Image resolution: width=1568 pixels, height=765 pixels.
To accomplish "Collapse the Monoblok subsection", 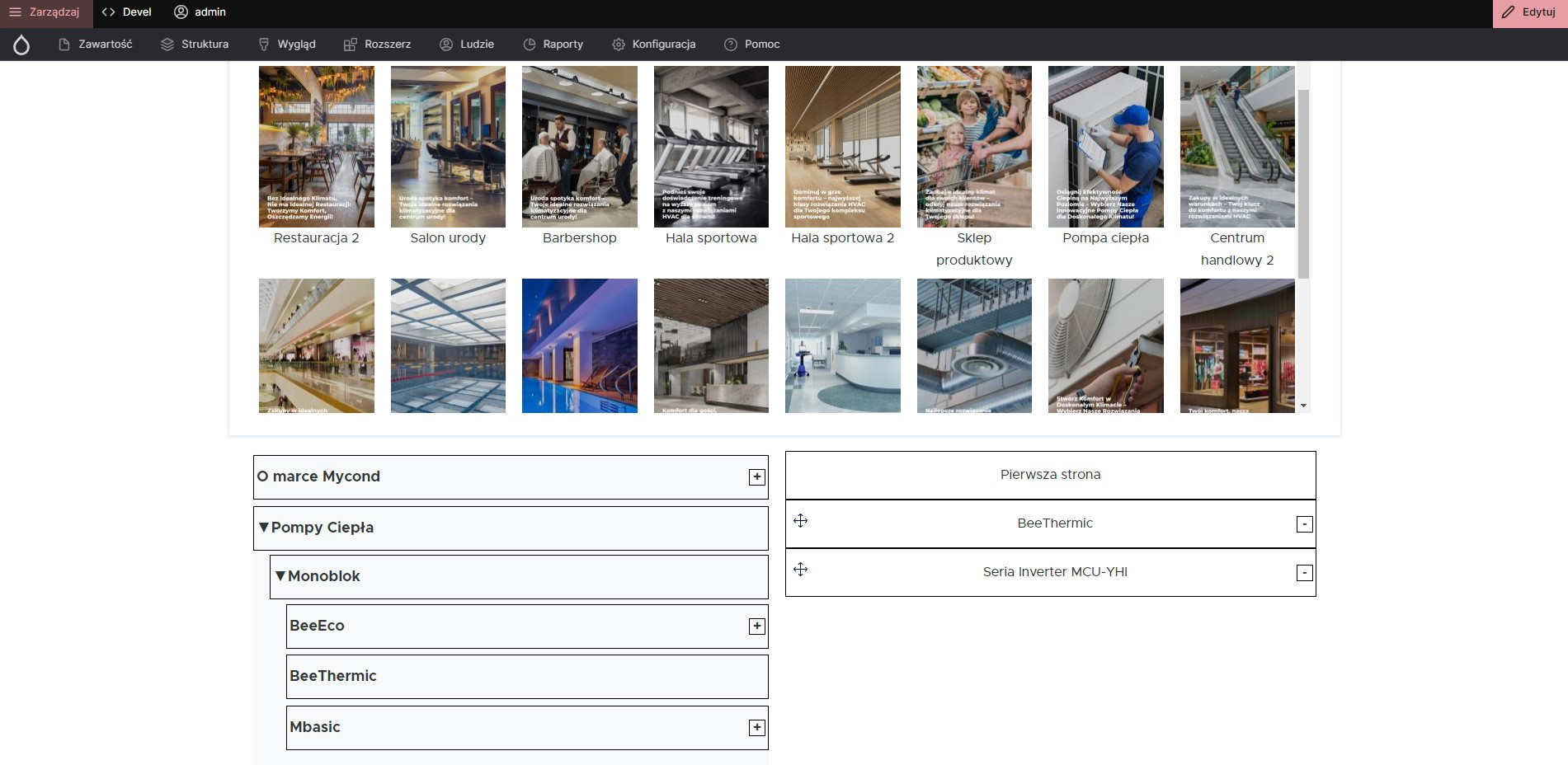I will tap(280, 576).
